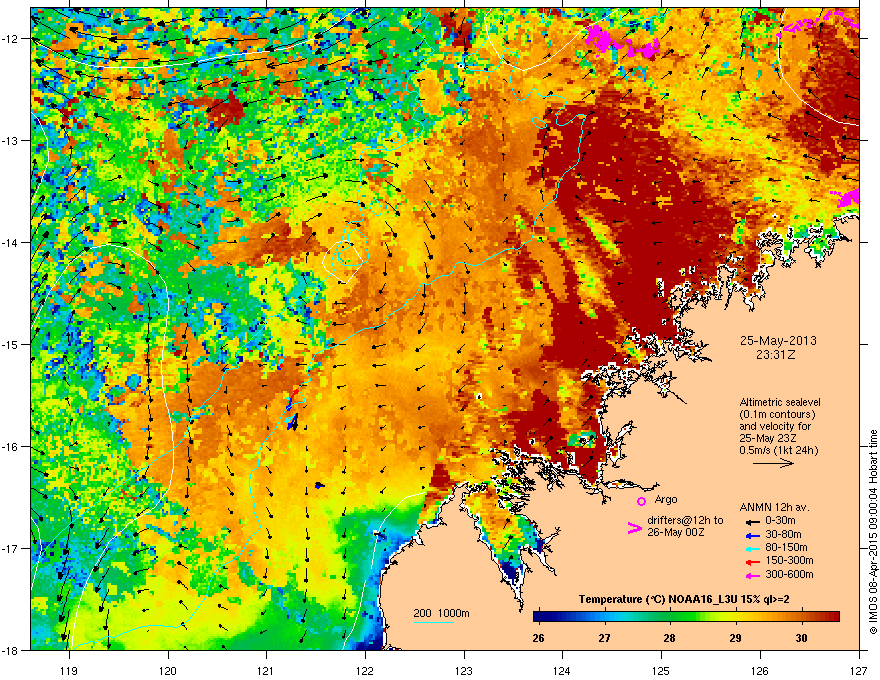Click the latitude axis label -12

[10, 39]
